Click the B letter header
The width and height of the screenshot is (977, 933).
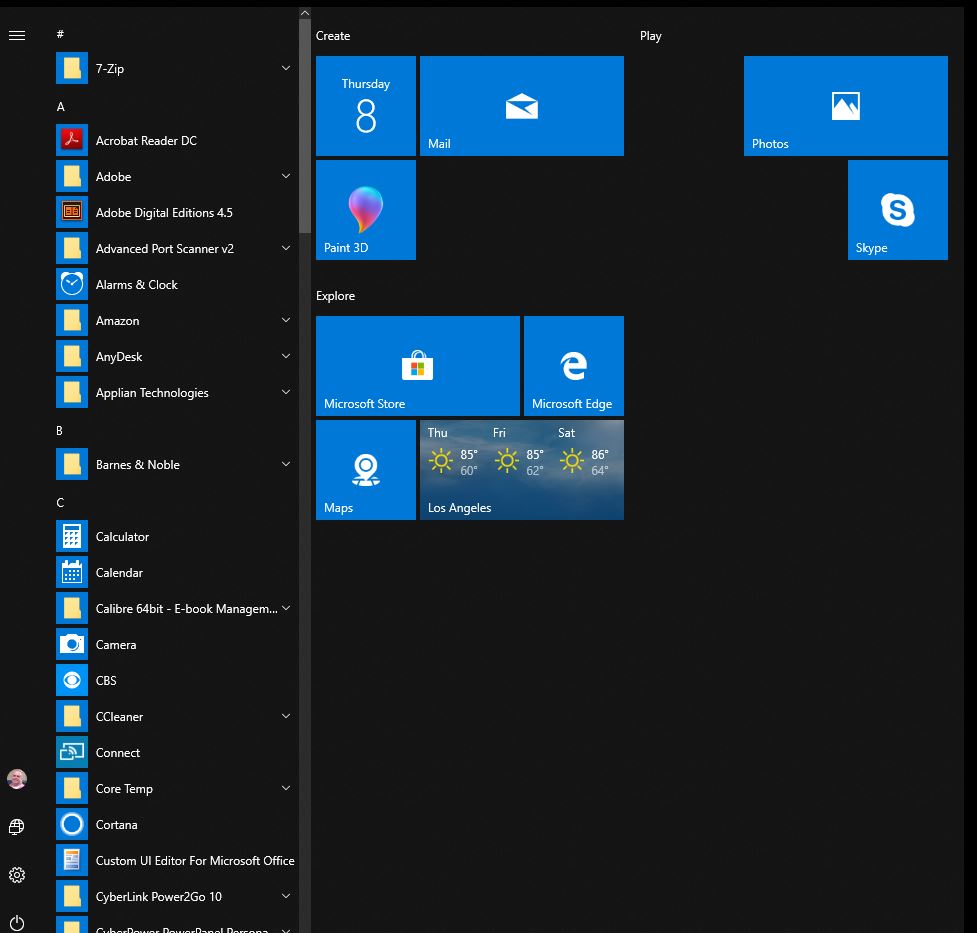[60, 431]
